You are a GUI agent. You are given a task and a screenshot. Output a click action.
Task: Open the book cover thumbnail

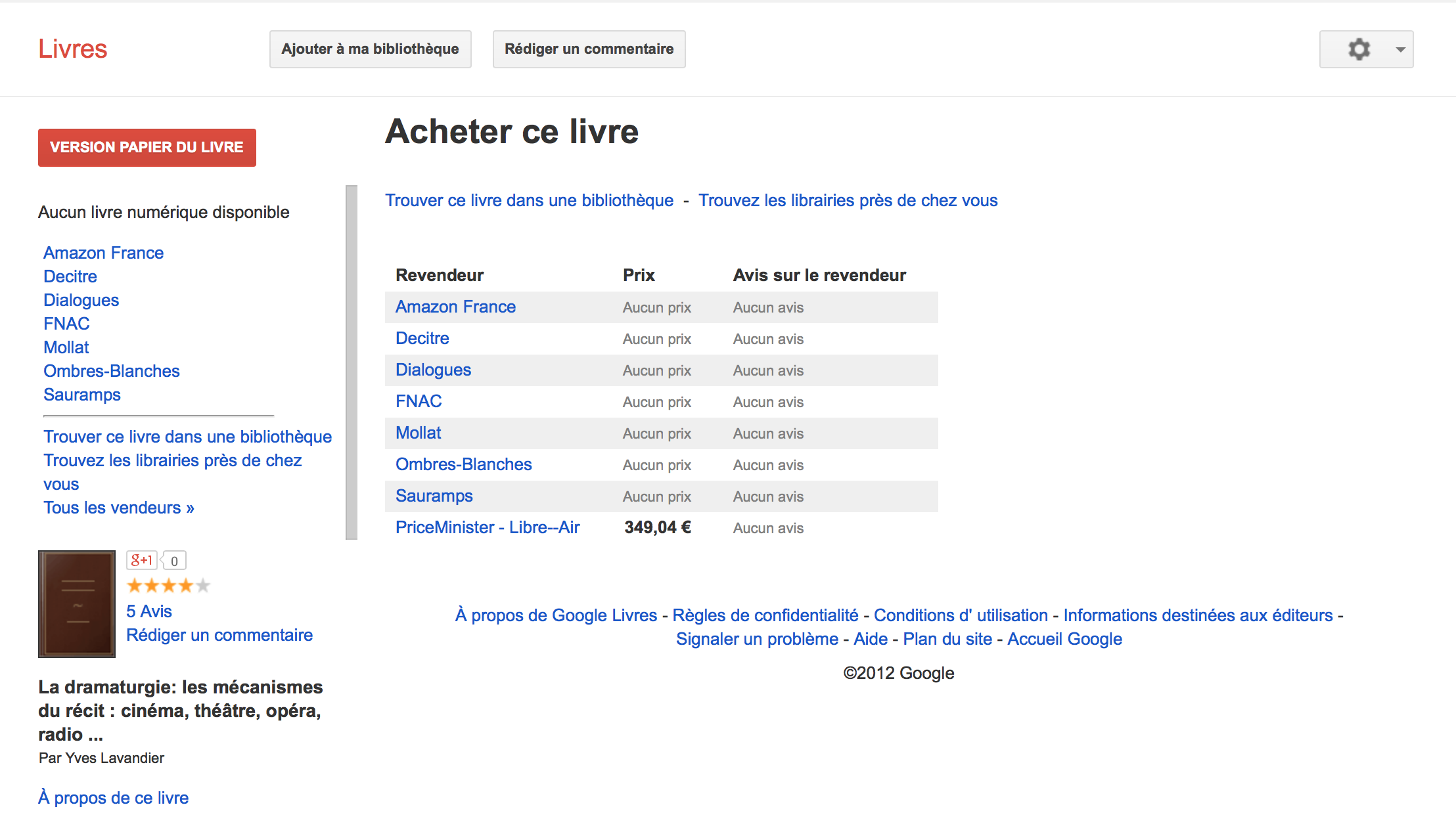point(77,603)
